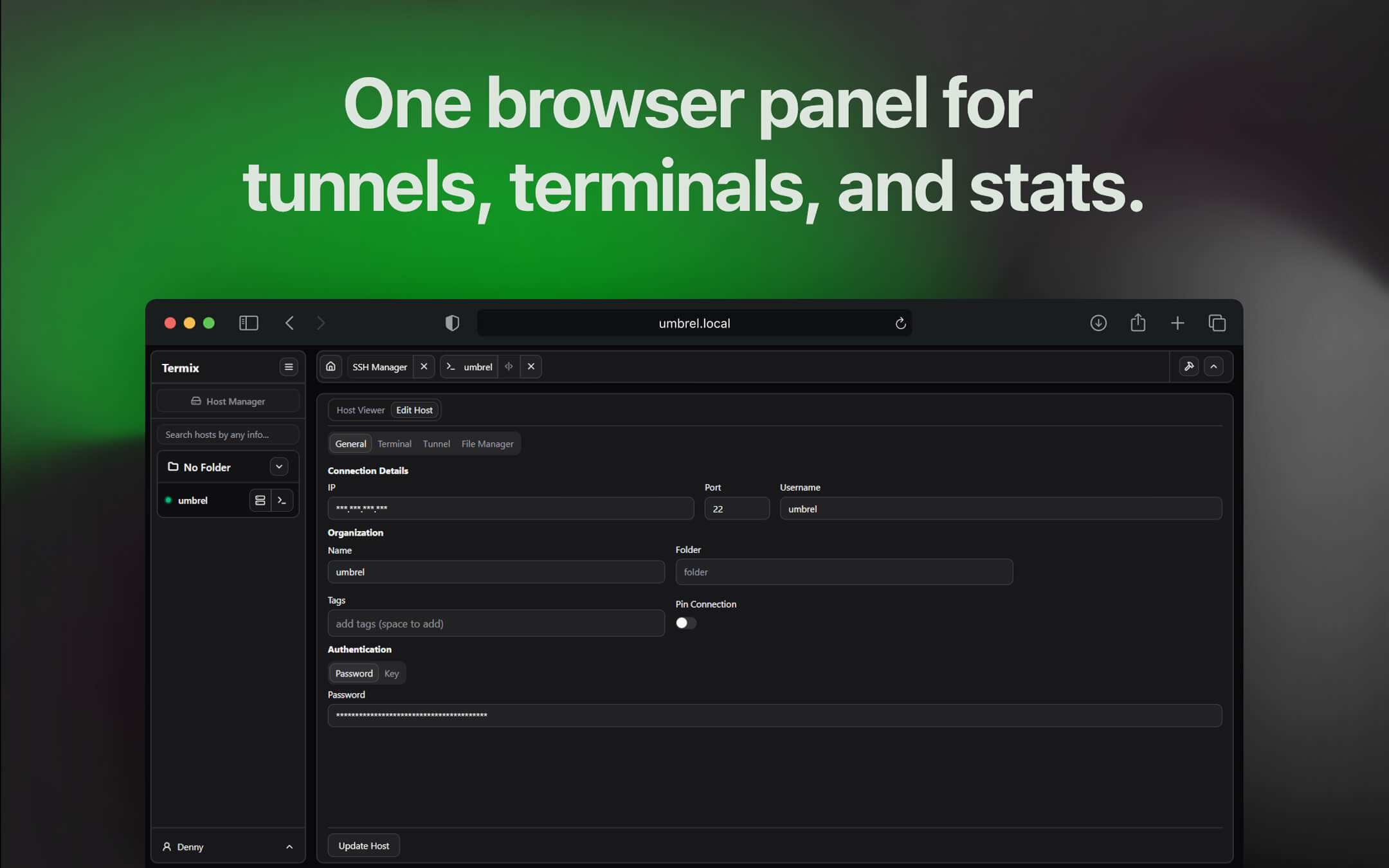Switch authentication to Key mode
The width and height of the screenshot is (1389, 868).
click(392, 673)
